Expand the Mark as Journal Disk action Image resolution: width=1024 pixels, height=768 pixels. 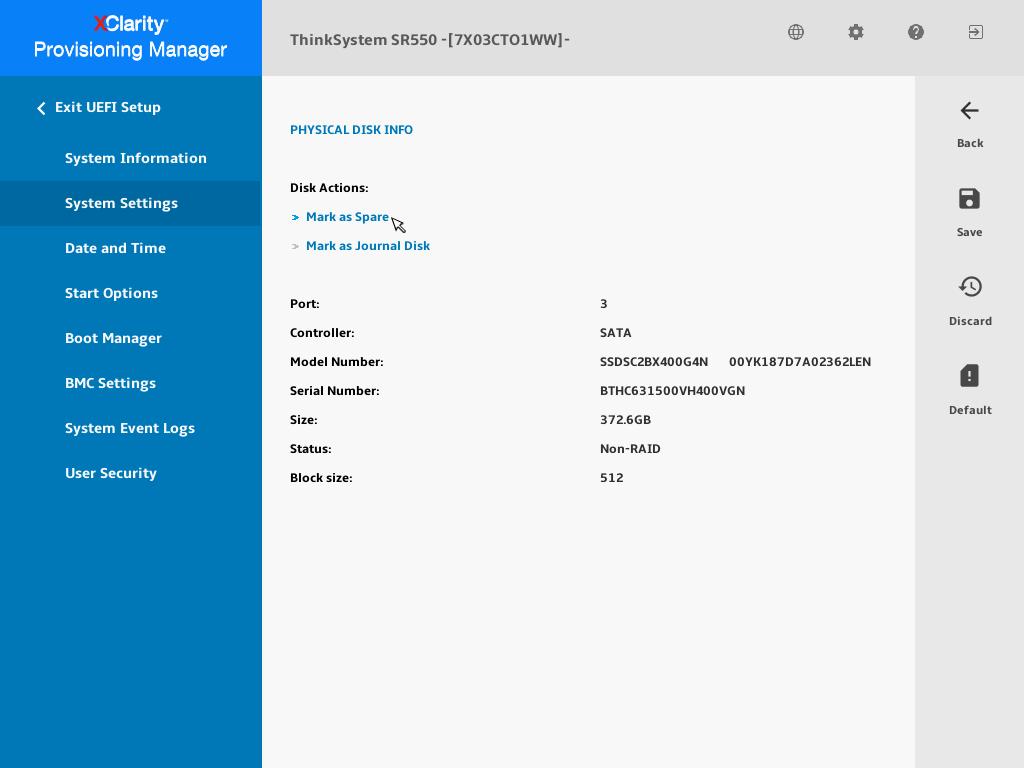[296, 246]
